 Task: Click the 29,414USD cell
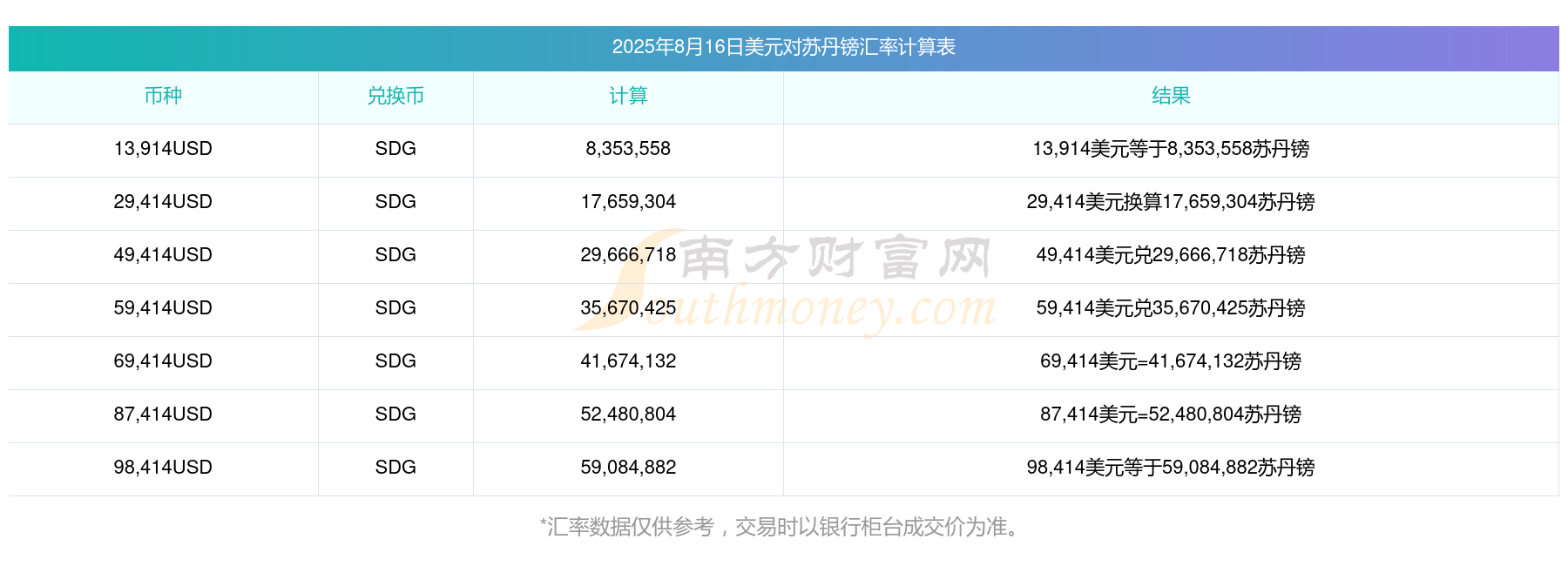163,202
